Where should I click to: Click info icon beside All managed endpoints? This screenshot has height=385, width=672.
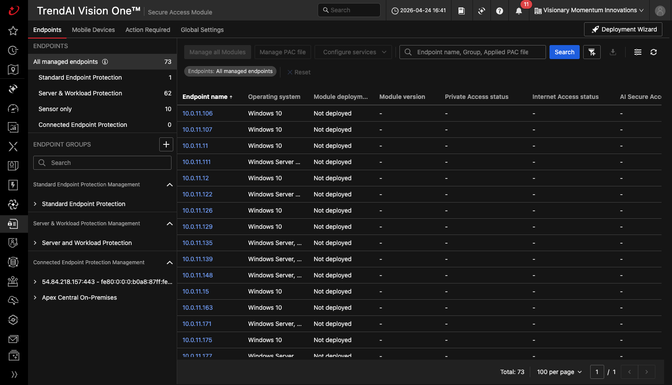tap(105, 62)
